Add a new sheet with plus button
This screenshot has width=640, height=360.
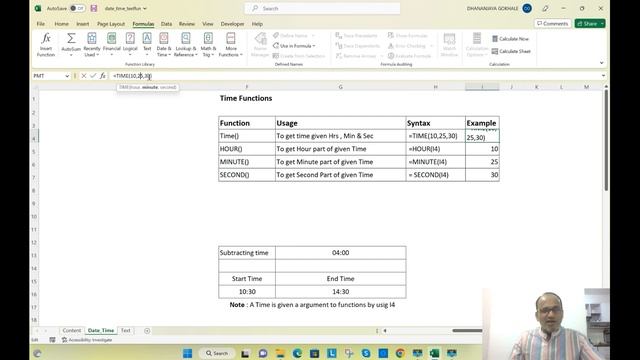tap(147, 331)
